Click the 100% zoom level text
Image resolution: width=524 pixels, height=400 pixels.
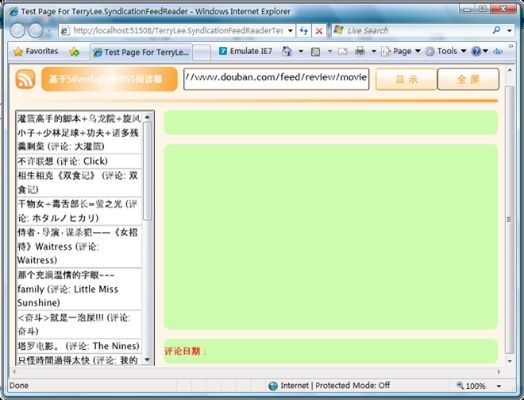point(476,386)
